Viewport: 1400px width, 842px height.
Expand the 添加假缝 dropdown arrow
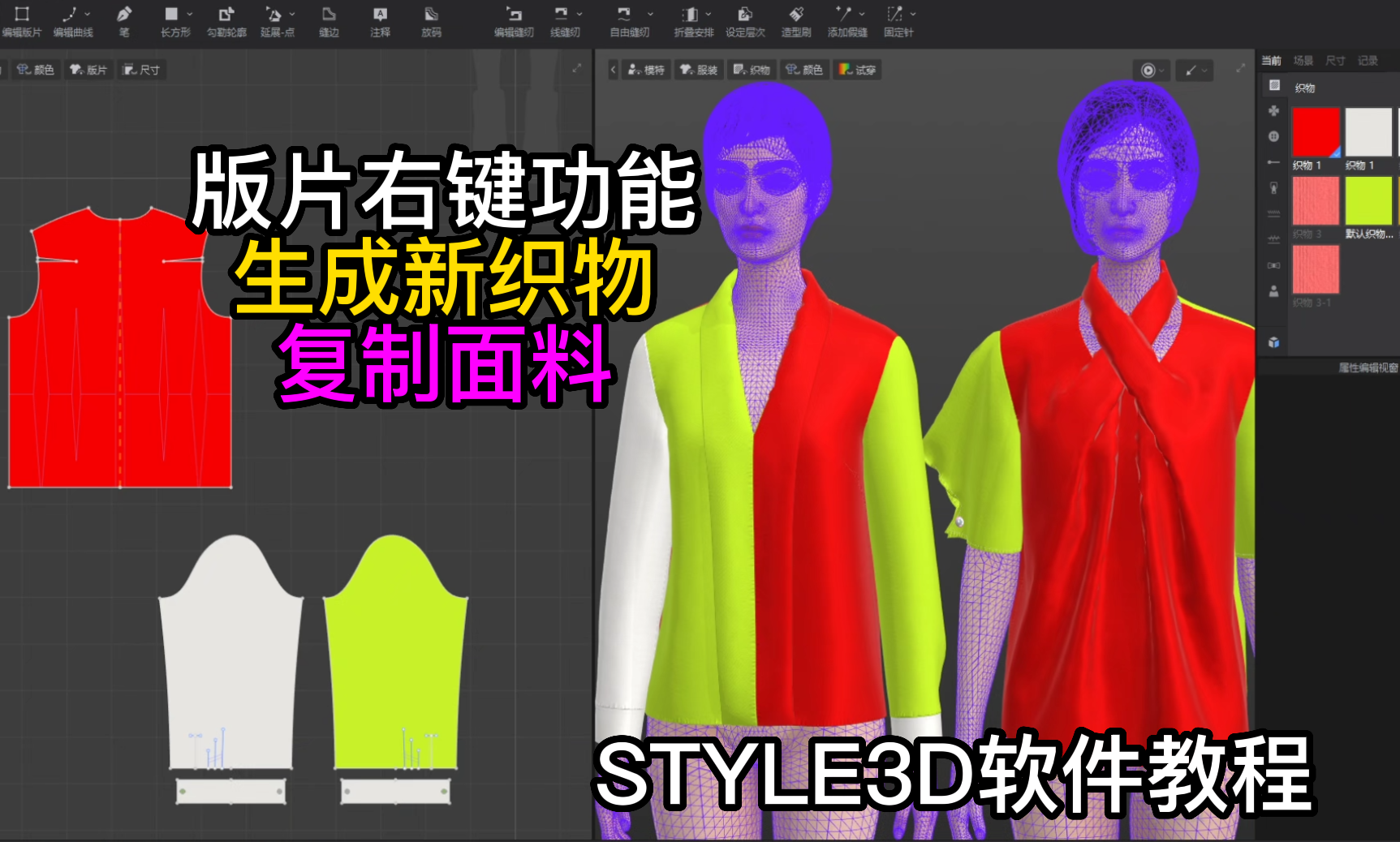click(862, 14)
